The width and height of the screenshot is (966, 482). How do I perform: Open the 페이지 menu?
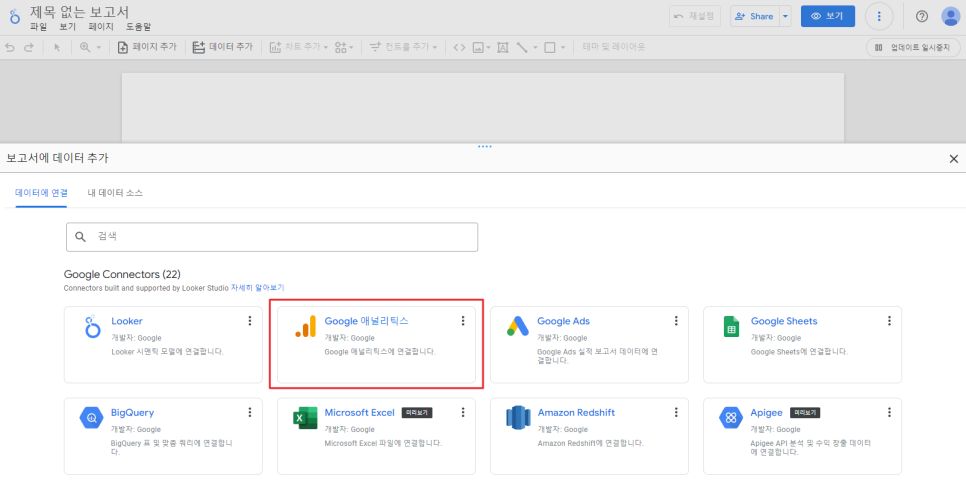pos(101,27)
